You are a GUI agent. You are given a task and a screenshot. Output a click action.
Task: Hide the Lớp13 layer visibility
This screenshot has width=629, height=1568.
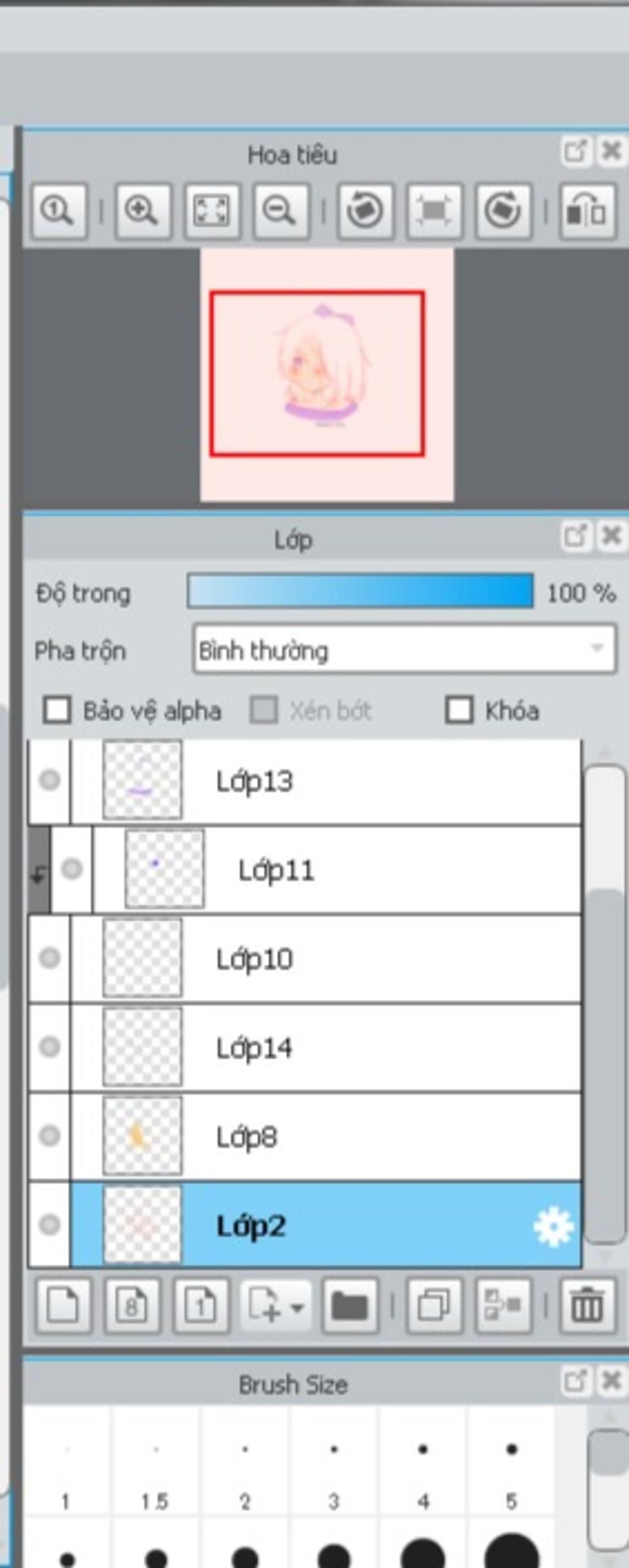[50, 780]
